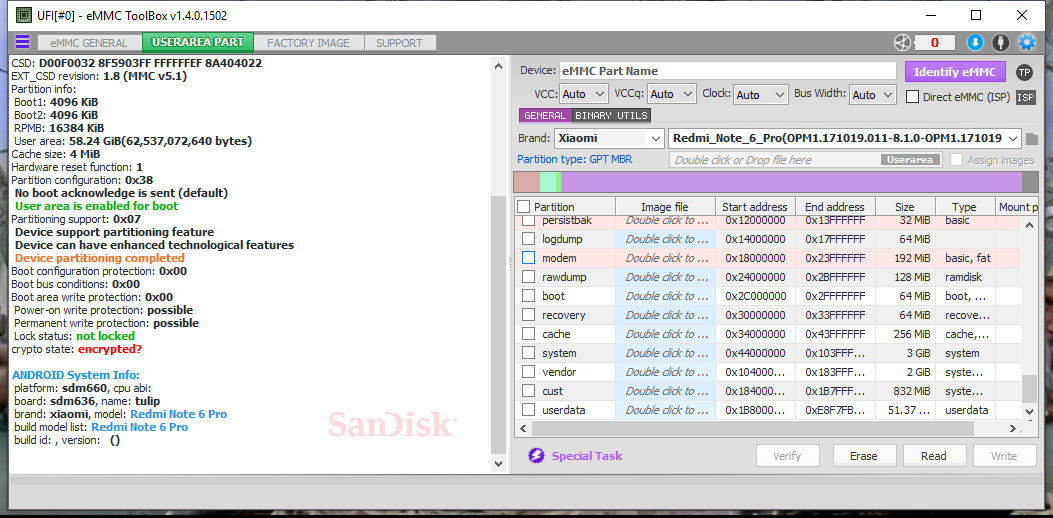Viewport: 1053px width, 518px height.
Task: Click the image file cell for boot
Action: pos(668,296)
